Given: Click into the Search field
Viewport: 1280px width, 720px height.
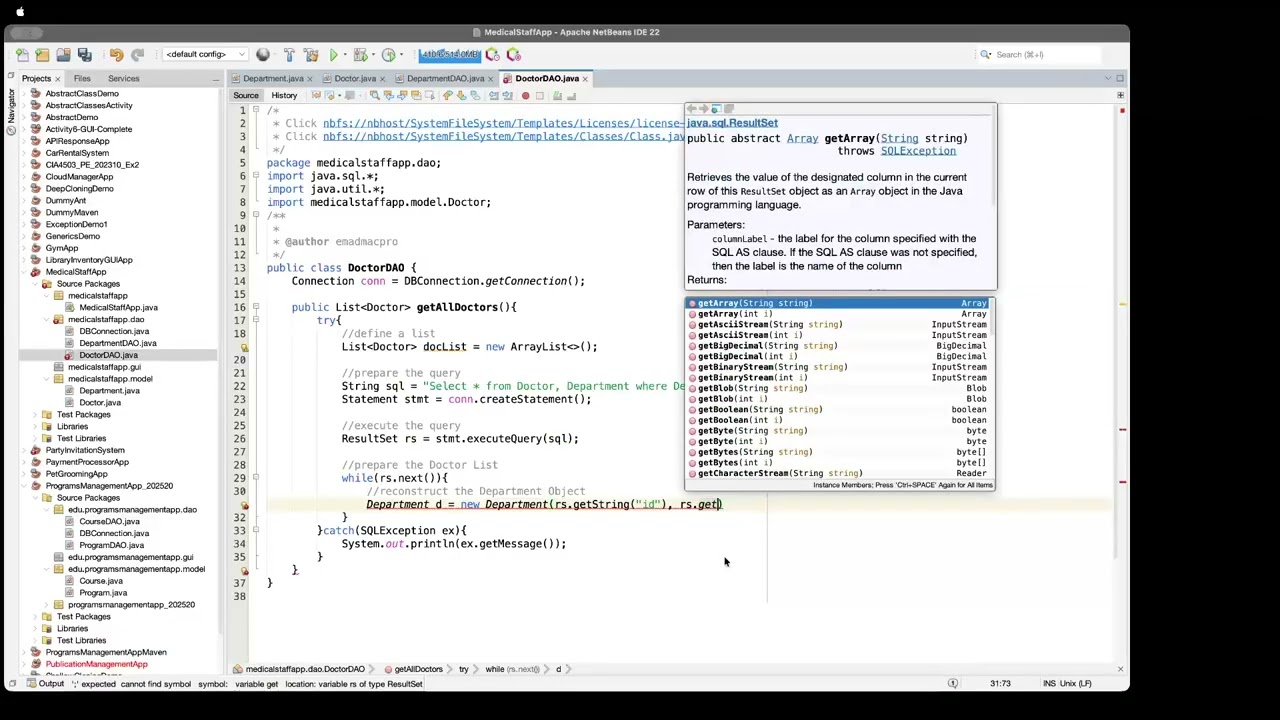Looking at the screenshot, I should click(1047, 55).
